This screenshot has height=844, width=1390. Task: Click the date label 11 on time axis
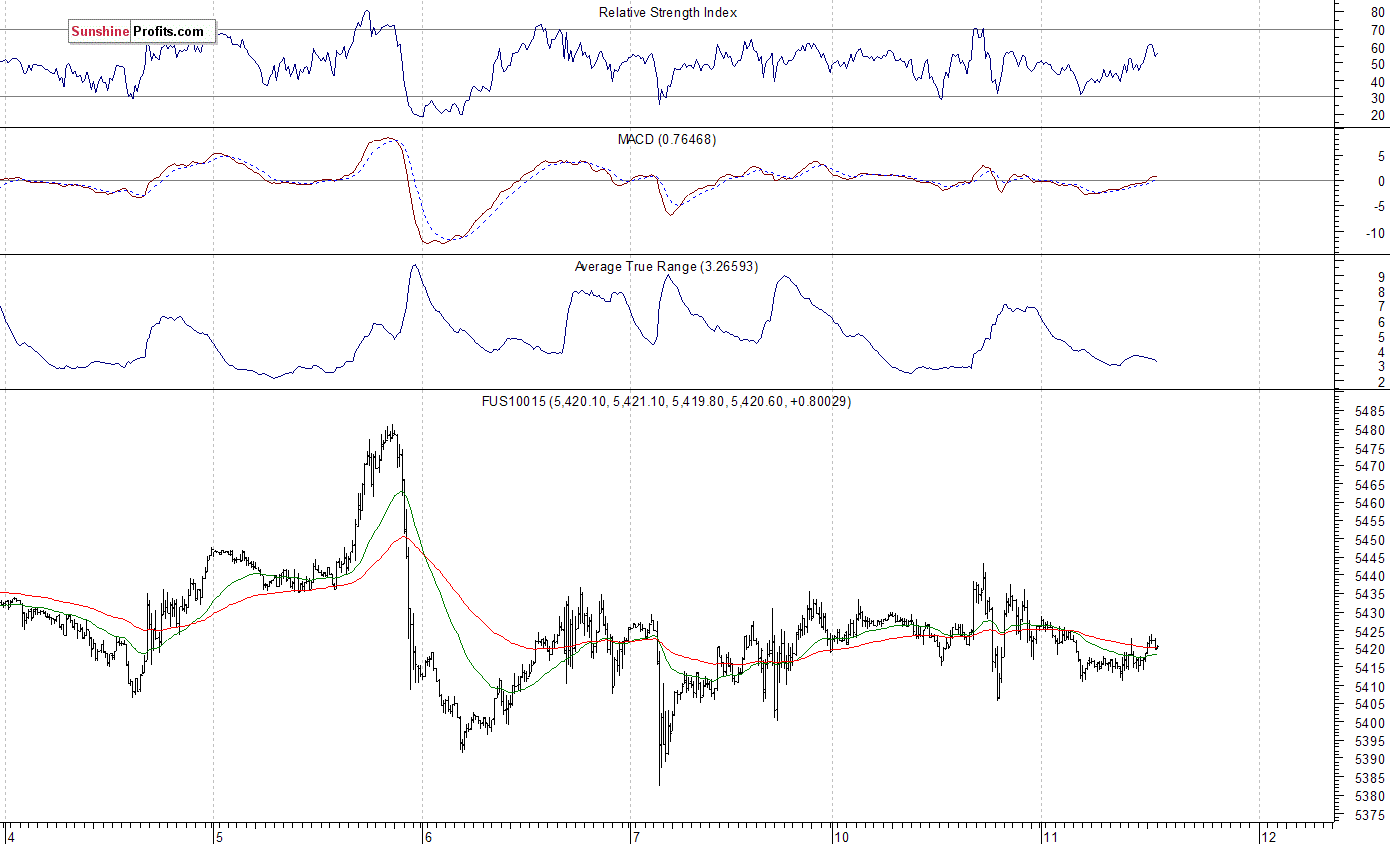[1050, 836]
